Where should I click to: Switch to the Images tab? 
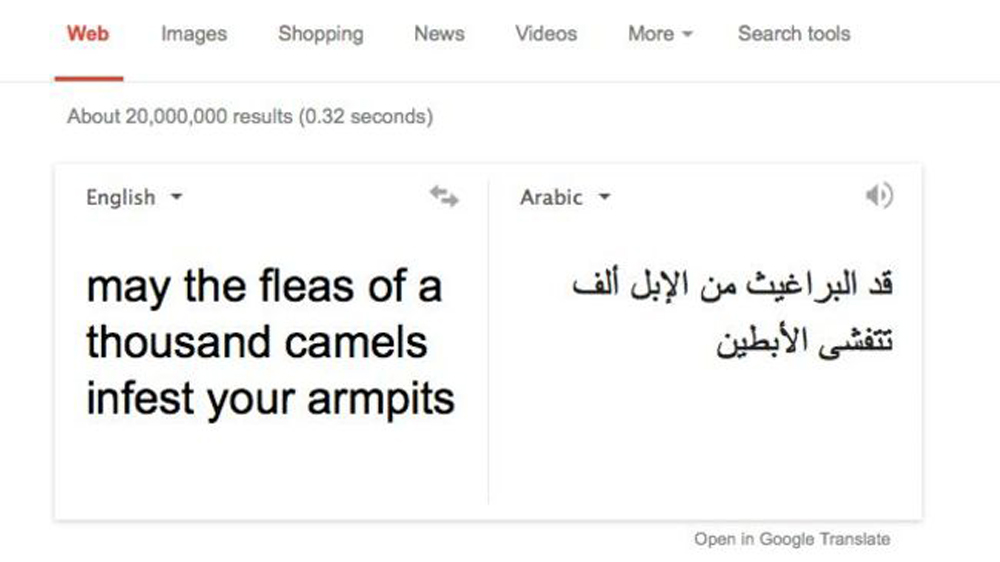click(194, 34)
